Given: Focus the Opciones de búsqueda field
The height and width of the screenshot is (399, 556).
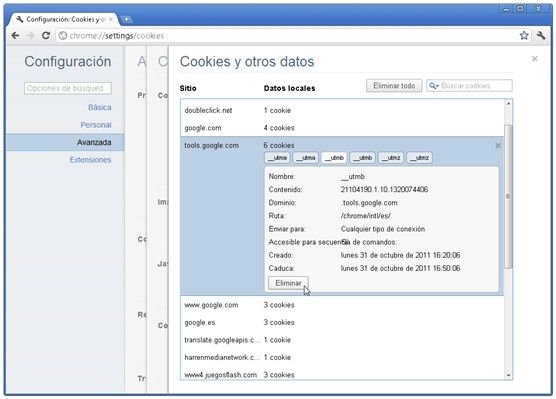Looking at the screenshot, I should (68, 88).
